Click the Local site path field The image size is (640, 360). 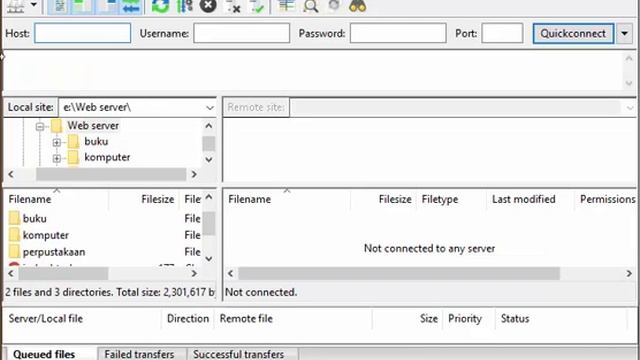131,107
